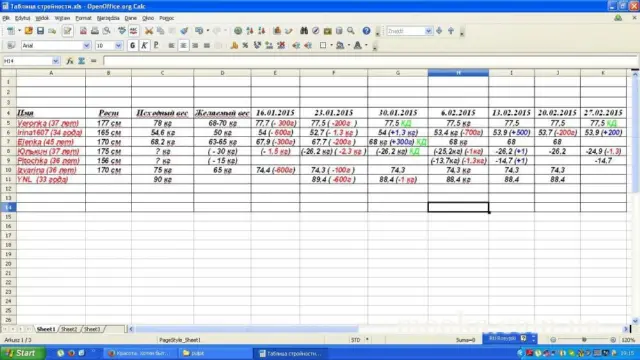Image resolution: width=640 pixels, height=360 pixels.
Task: Click the Sort Ascending icon
Action: [x=250, y=31]
